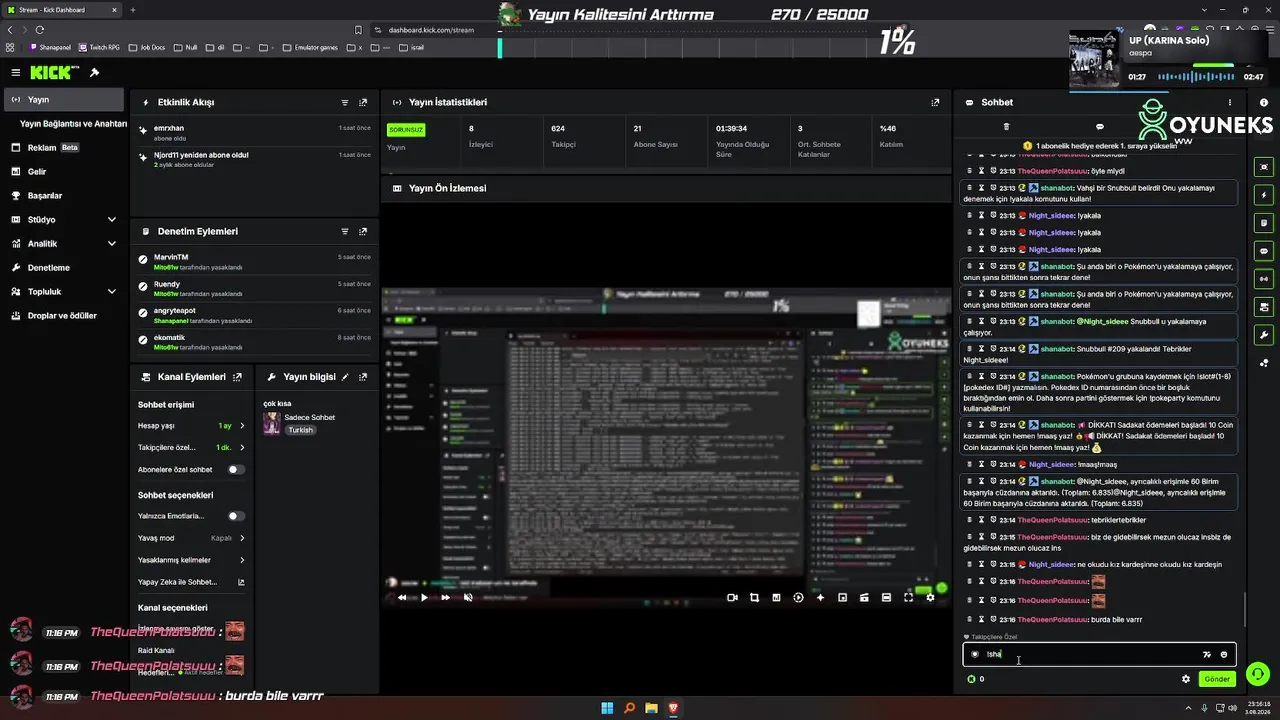Pop out the Denetim Eylemleri panel
Screen dimensions: 1280x720
[363, 232]
